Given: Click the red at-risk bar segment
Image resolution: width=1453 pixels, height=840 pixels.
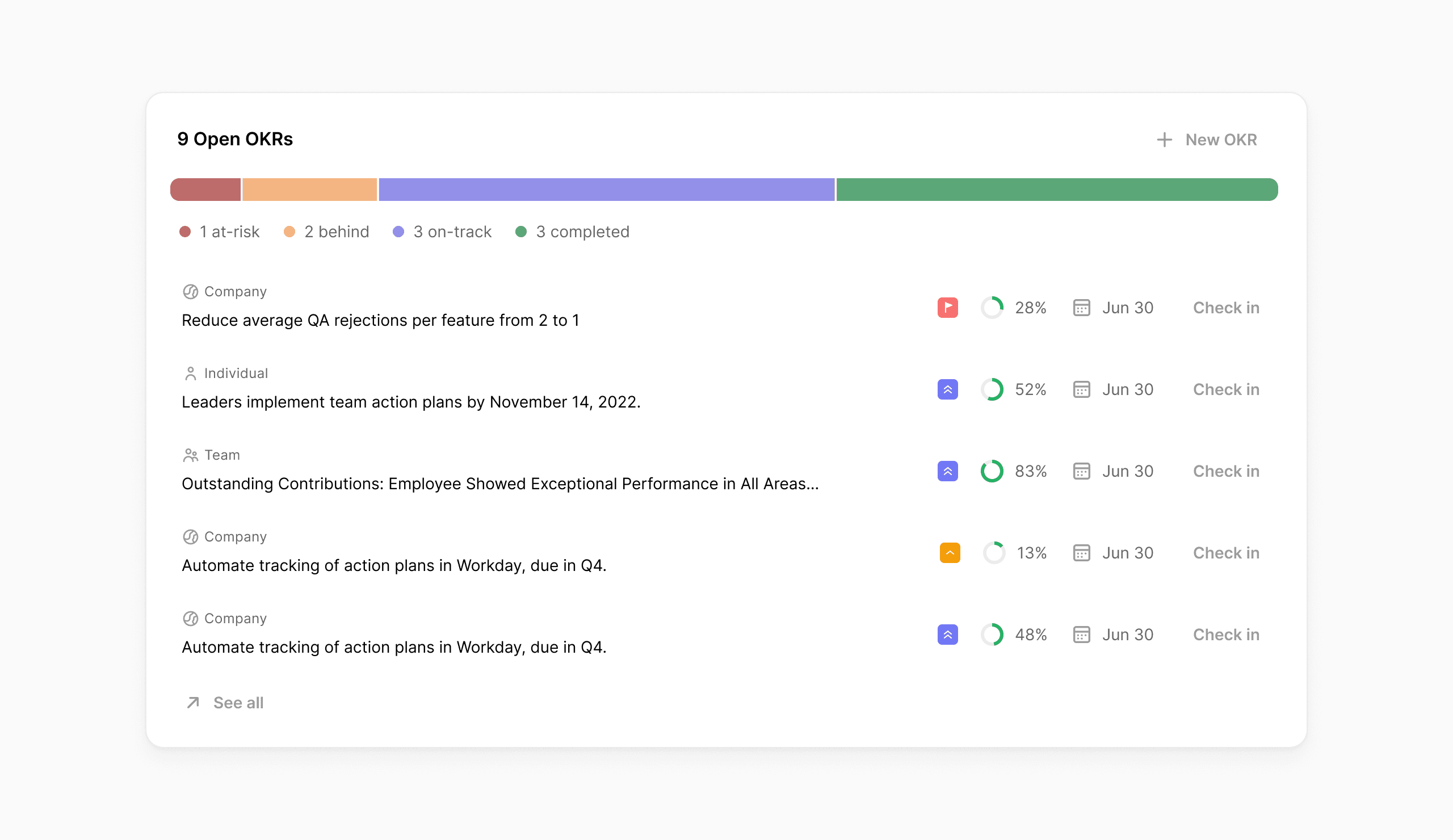Looking at the screenshot, I should (x=205, y=190).
